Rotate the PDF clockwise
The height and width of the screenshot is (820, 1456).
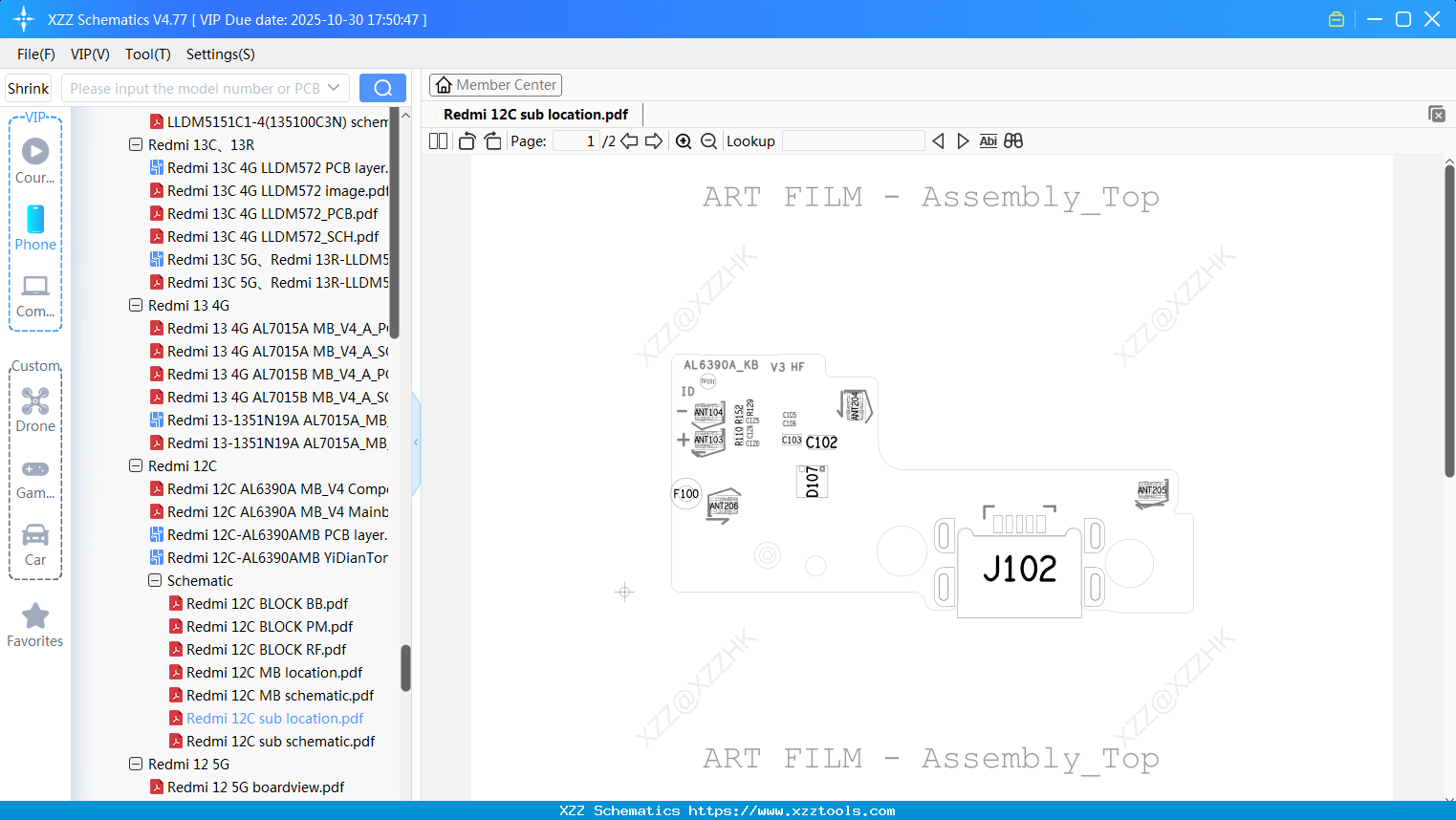pos(492,140)
